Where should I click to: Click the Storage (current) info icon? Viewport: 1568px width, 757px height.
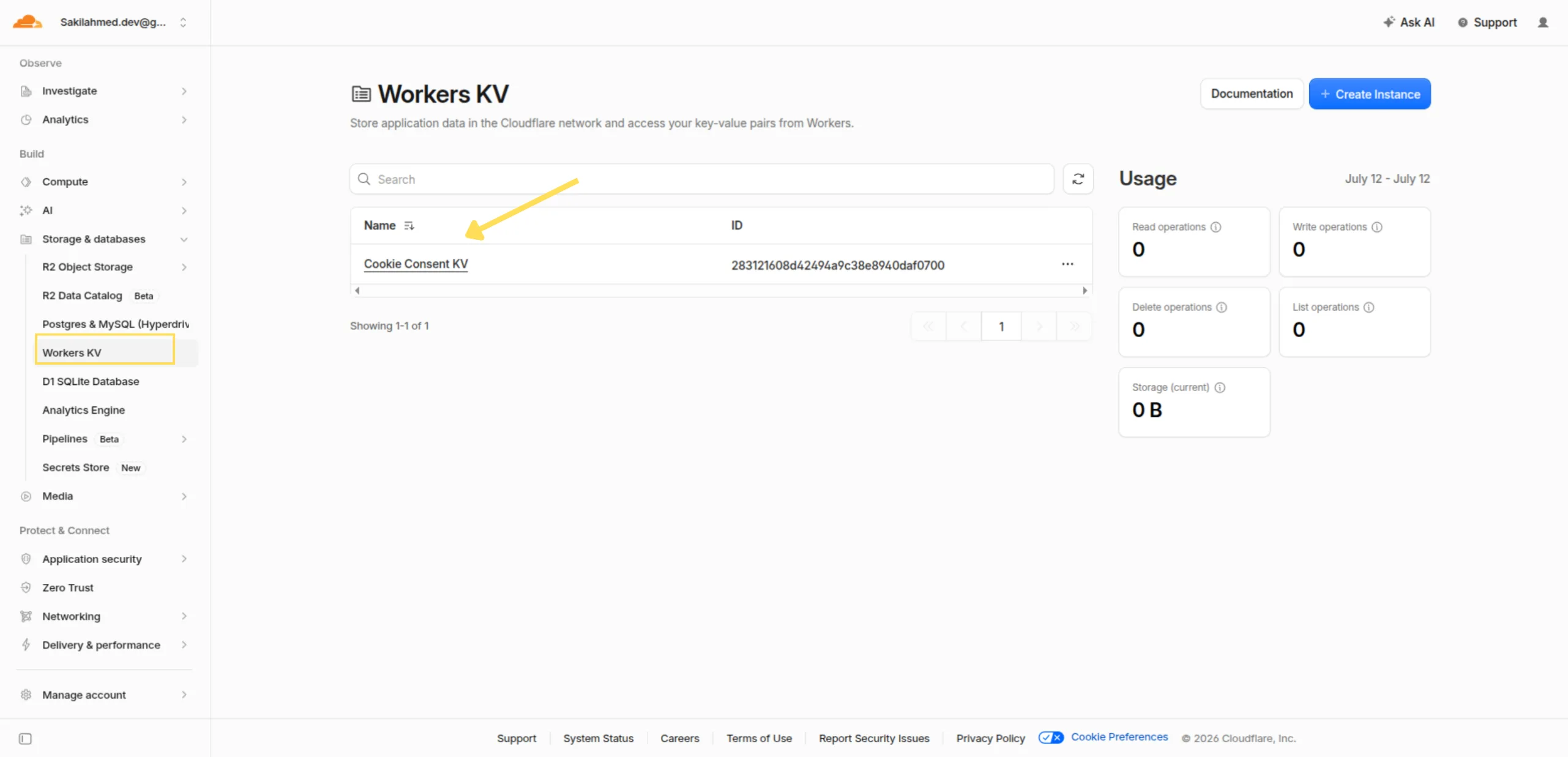coord(1219,387)
